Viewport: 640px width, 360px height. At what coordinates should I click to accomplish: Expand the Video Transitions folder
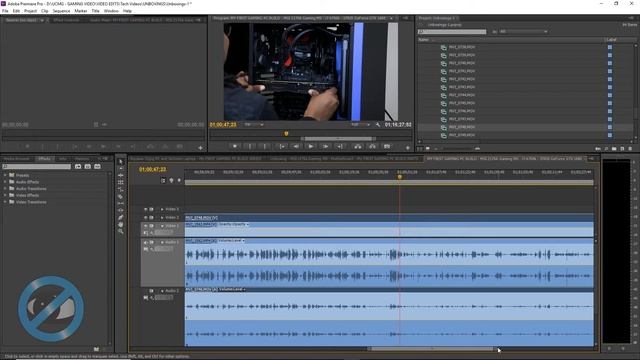pos(5,202)
